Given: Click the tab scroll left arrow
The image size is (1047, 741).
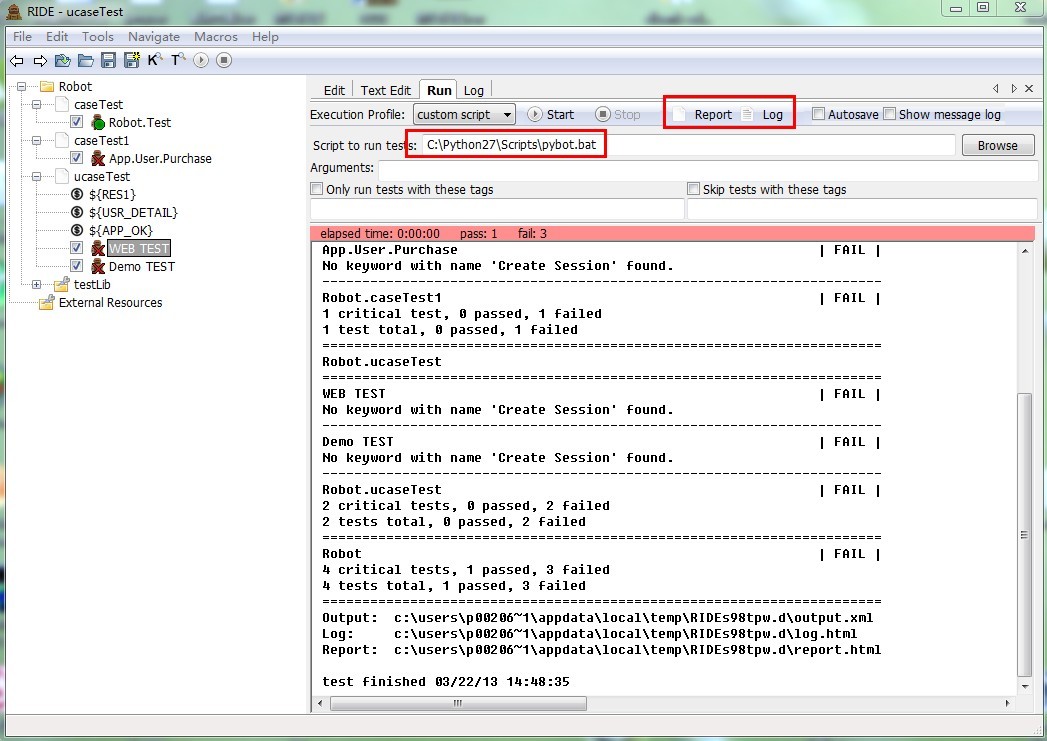Looking at the screenshot, I should [x=996, y=88].
